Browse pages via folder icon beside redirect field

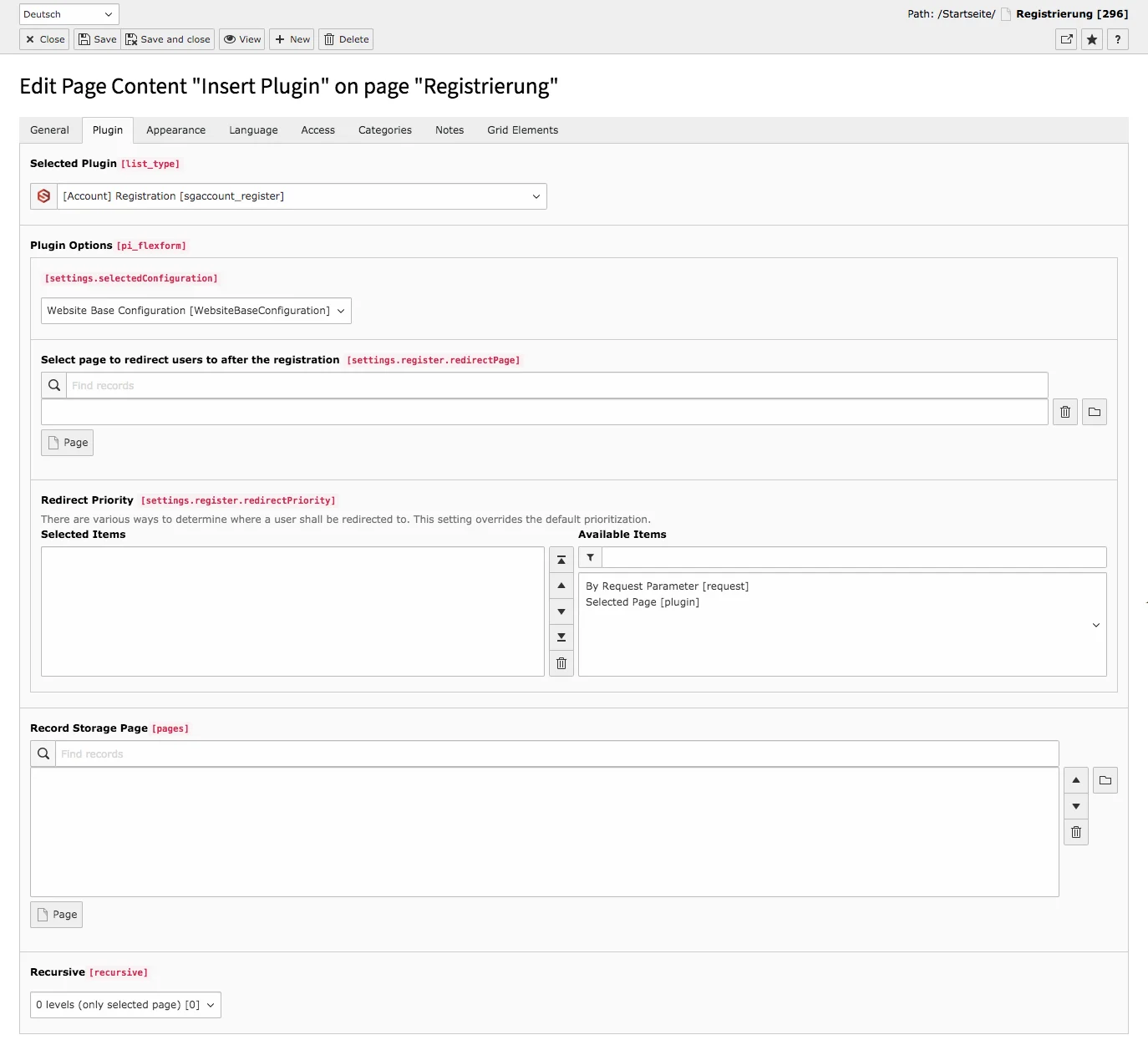1095,411
